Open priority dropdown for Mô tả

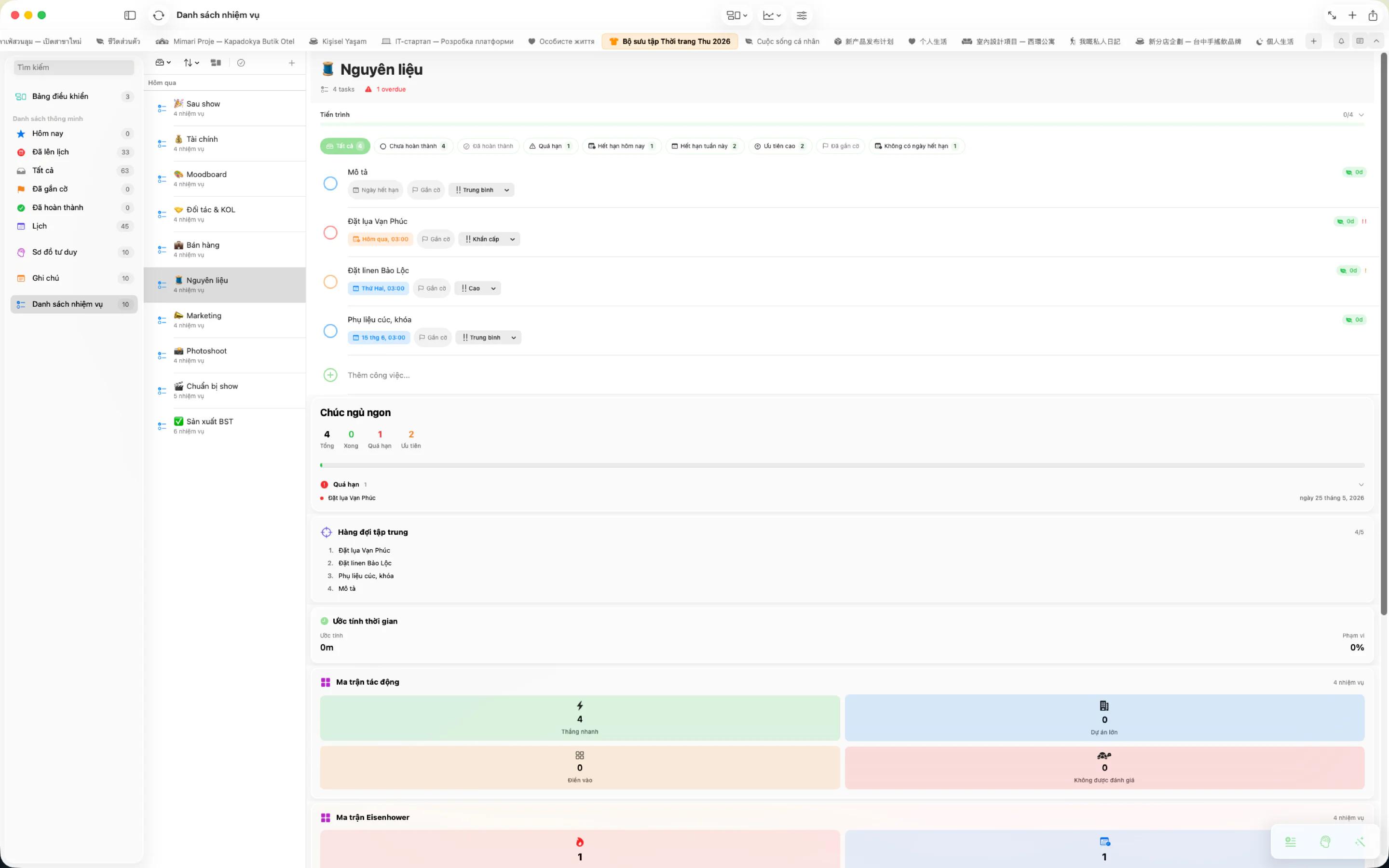(481, 190)
